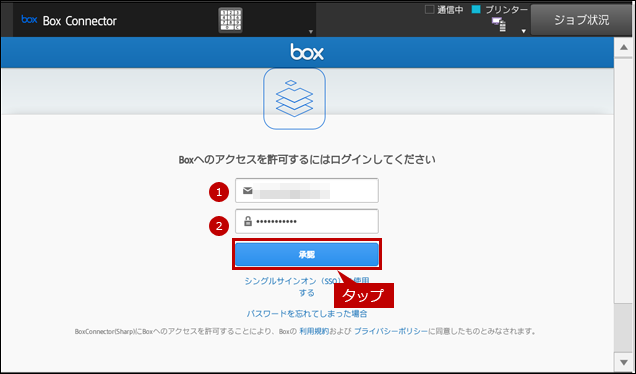Click the printer status device icon
Viewport: 636px width, 374px height.
(498, 25)
